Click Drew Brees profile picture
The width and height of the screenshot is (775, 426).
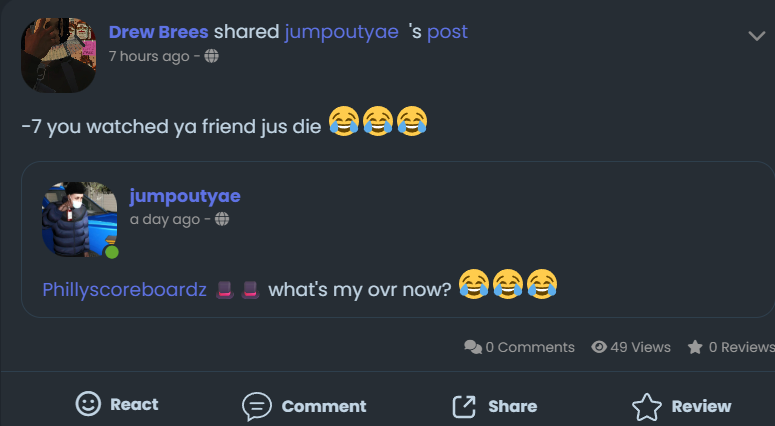(58, 55)
